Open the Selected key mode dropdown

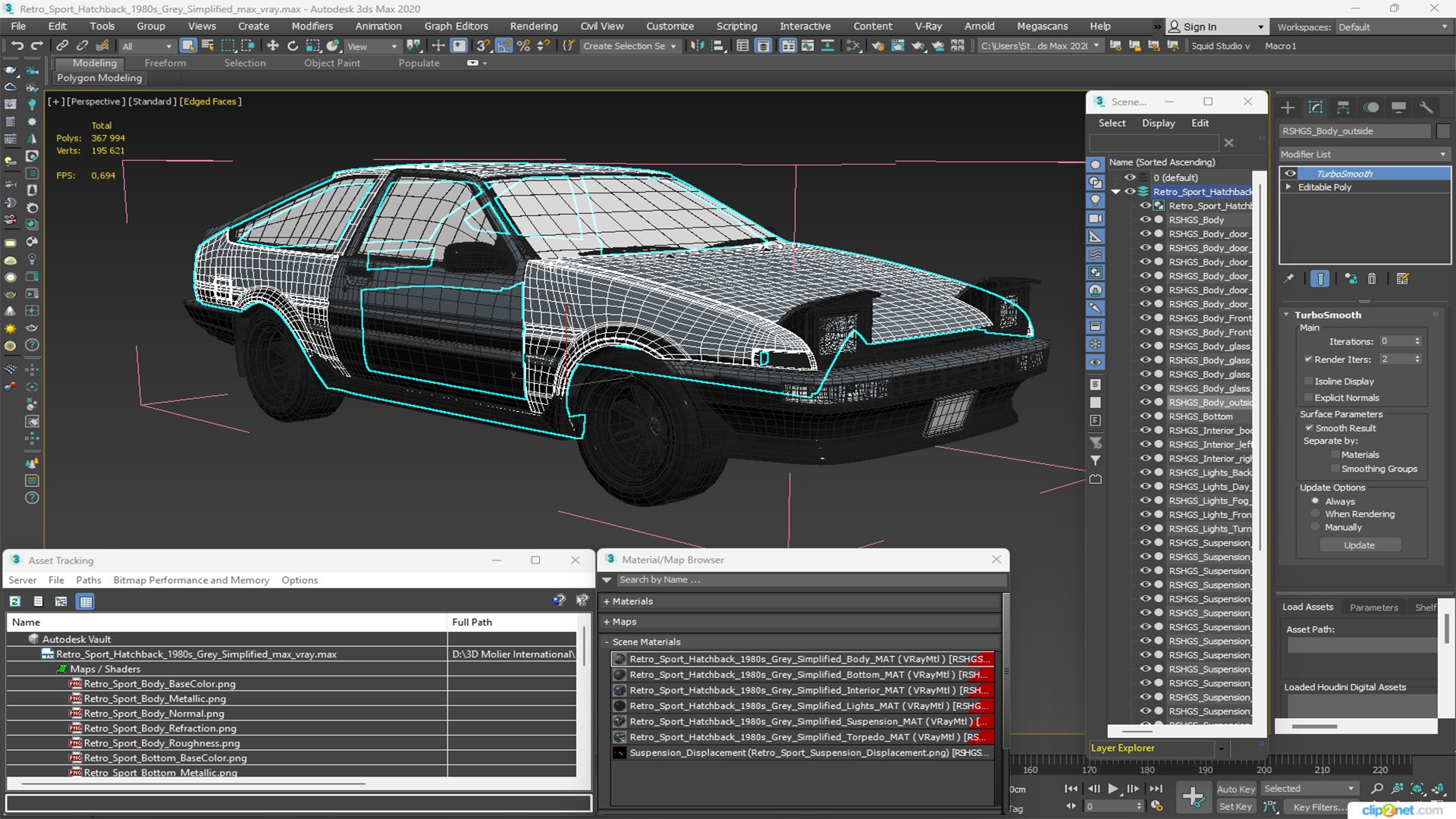1310,789
